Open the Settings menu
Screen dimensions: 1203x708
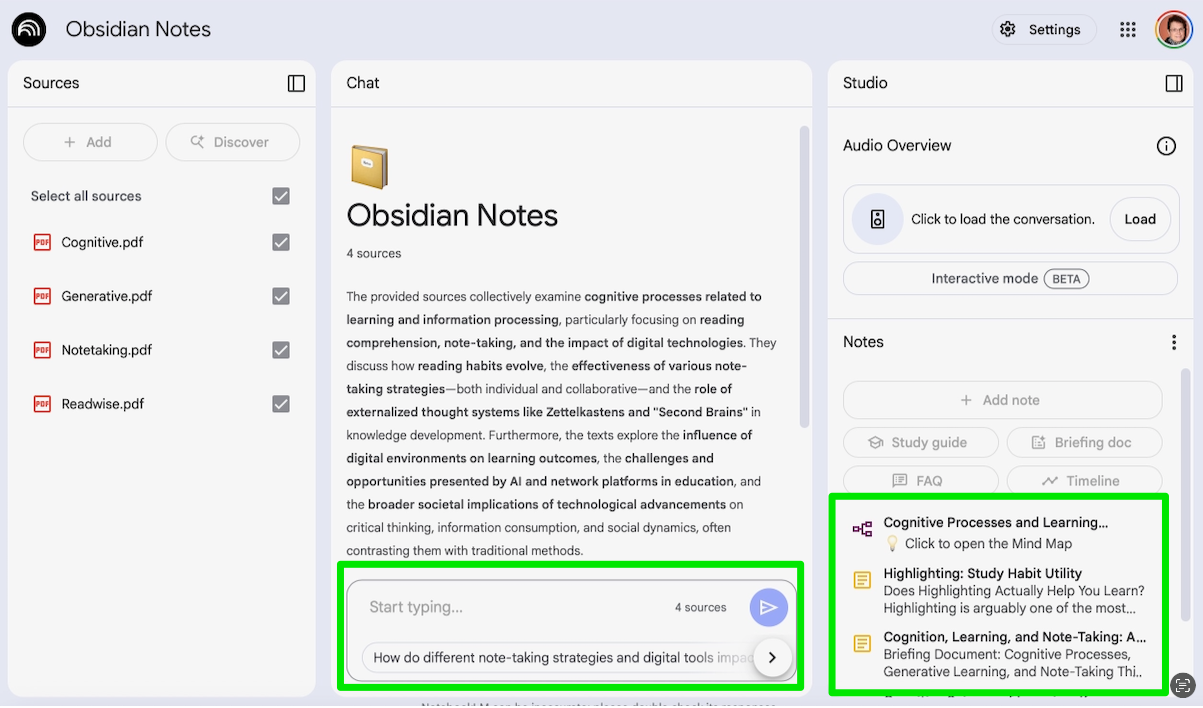pos(1043,30)
